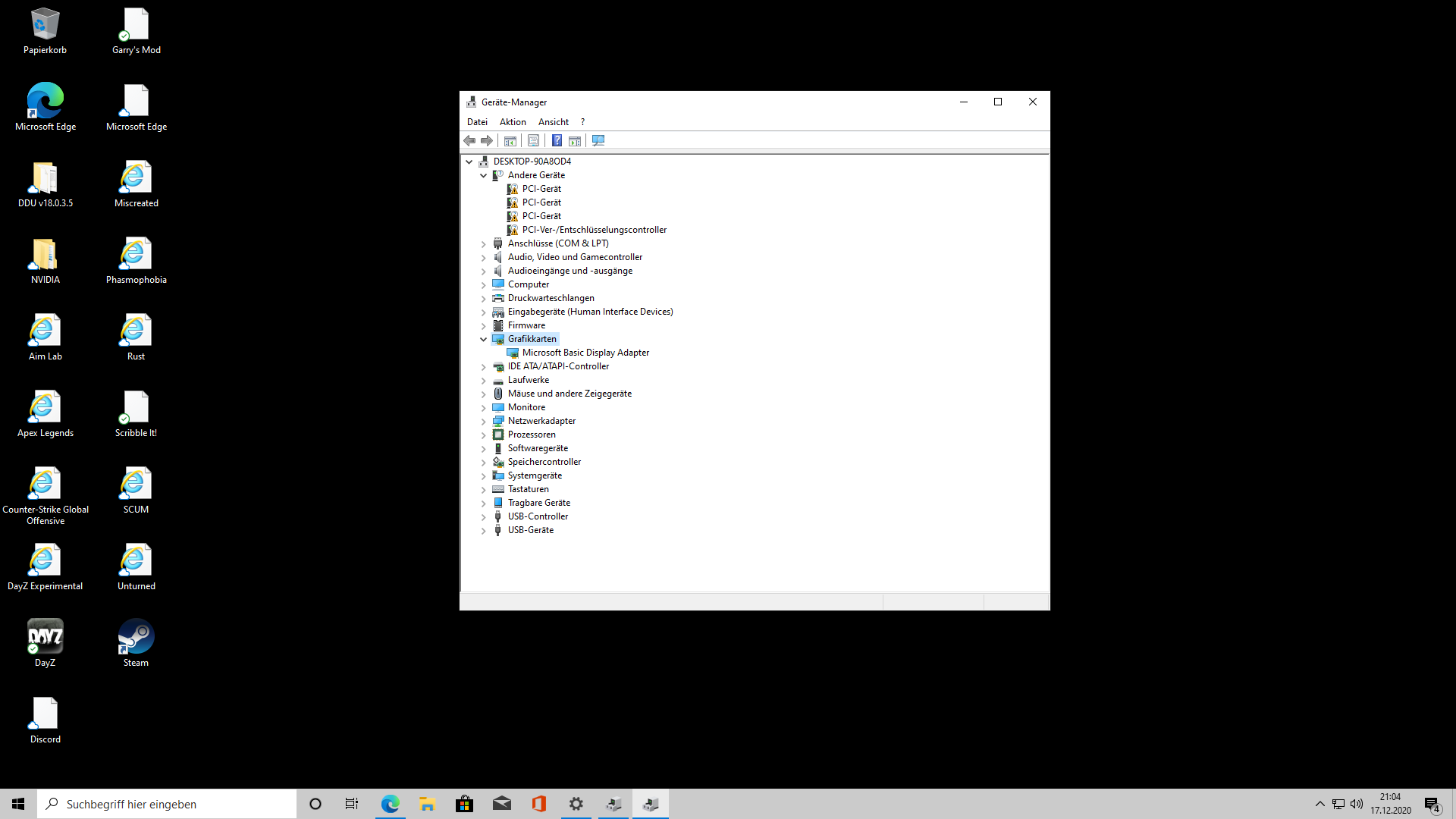This screenshot has width=1456, height=819.
Task: Expand the USB-Controller category
Action: [483, 516]
